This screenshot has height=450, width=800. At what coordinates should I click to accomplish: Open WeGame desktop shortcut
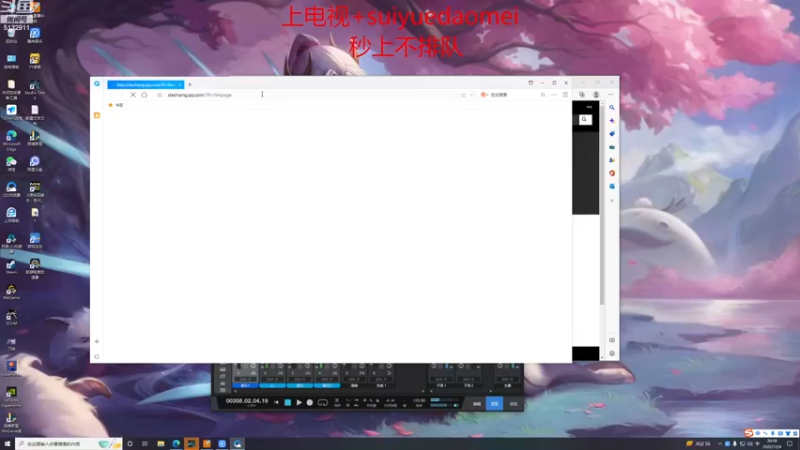(x=11, y=292)
